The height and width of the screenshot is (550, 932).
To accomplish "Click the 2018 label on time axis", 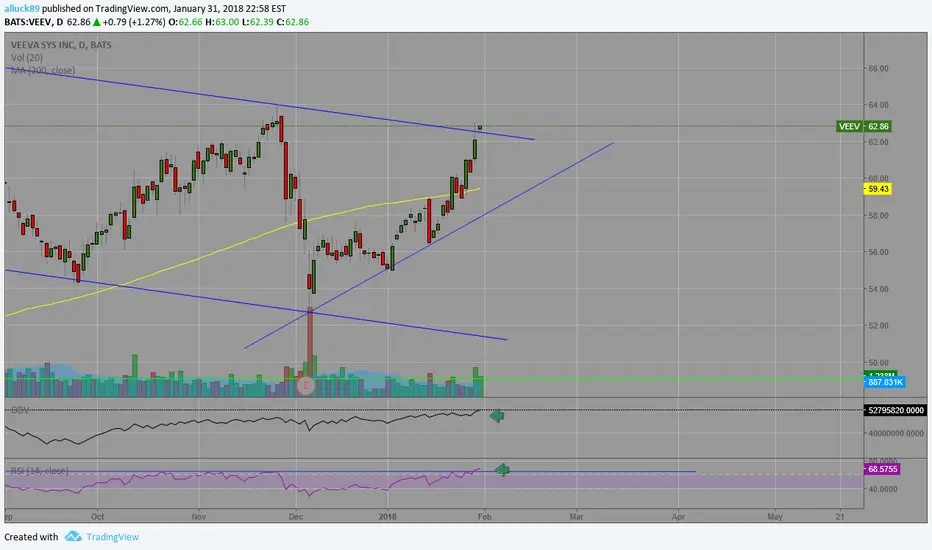I will click(388, 517).
